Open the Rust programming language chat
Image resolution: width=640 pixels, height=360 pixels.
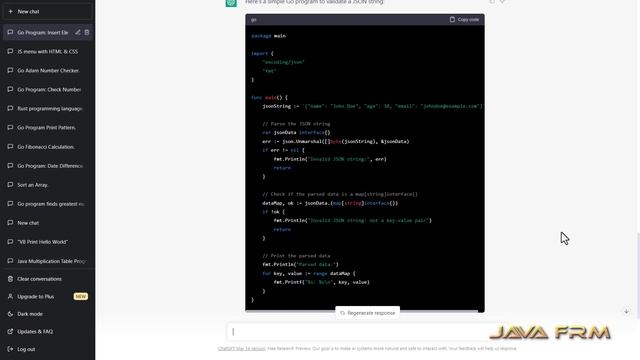click(x=47, y=109)
